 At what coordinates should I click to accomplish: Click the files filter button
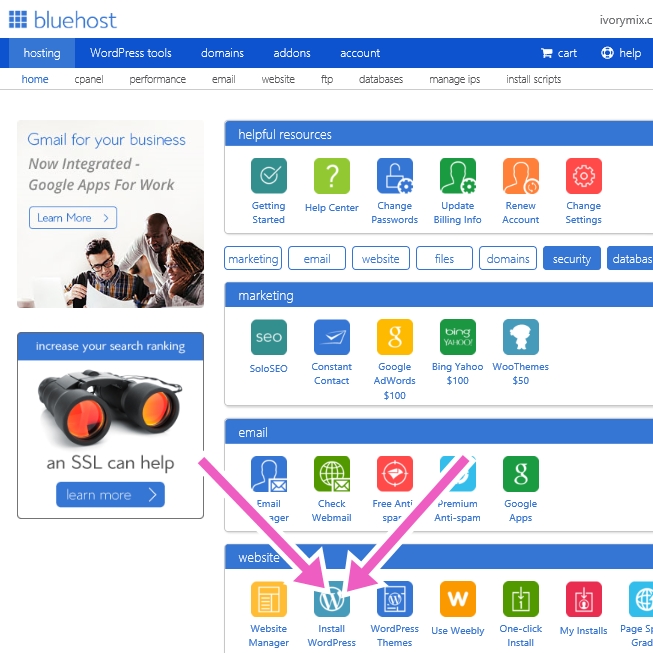[444, 258]
